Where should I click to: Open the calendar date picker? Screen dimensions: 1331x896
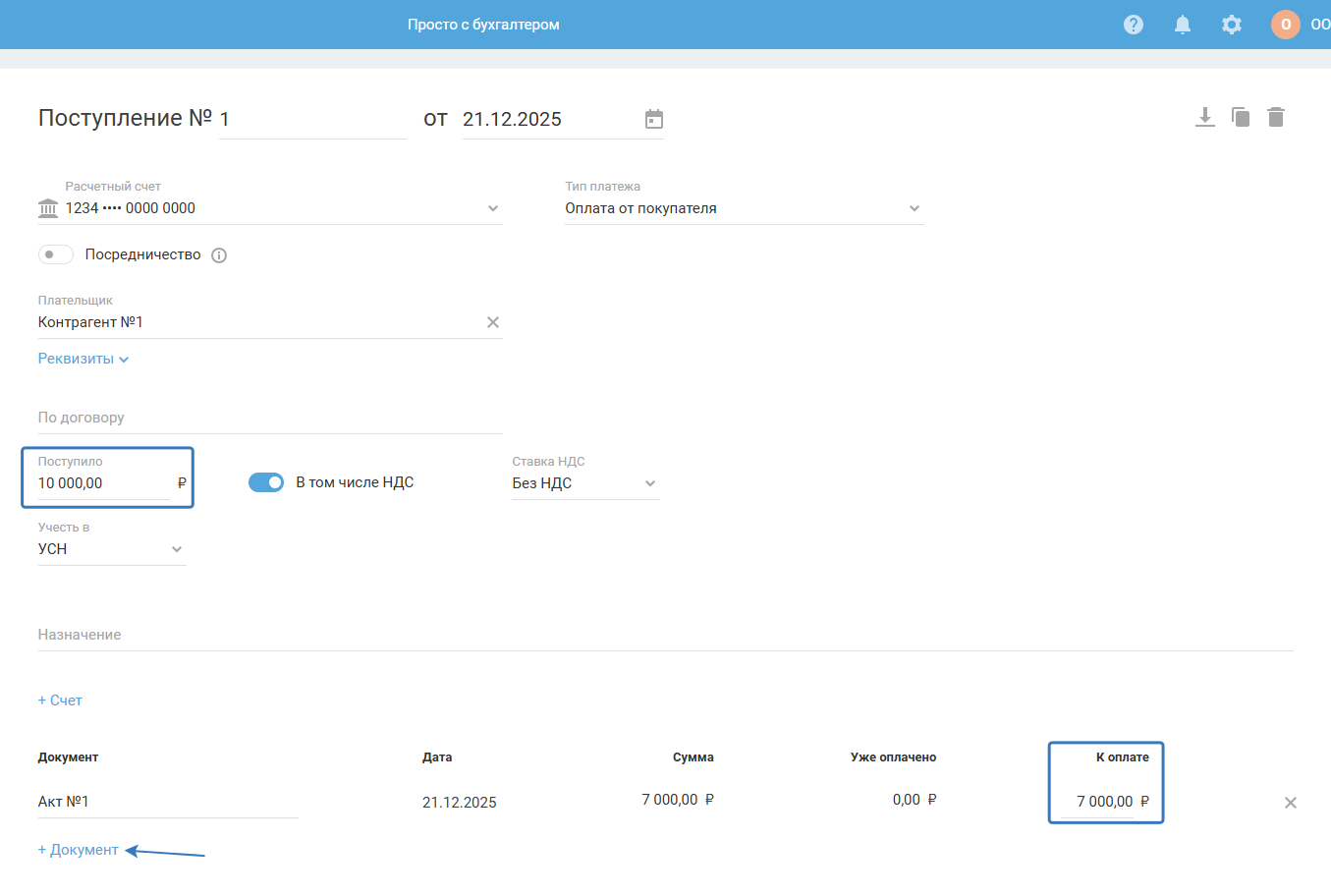(654, 119)
